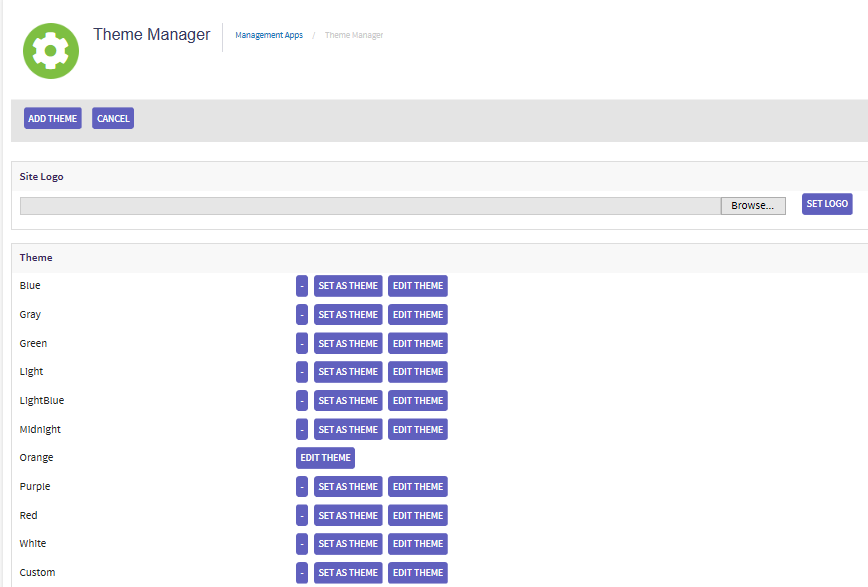868x587 pixels.
Task: Edit the Orange theme
Action: pyautogui.click(x=325, y=458)
